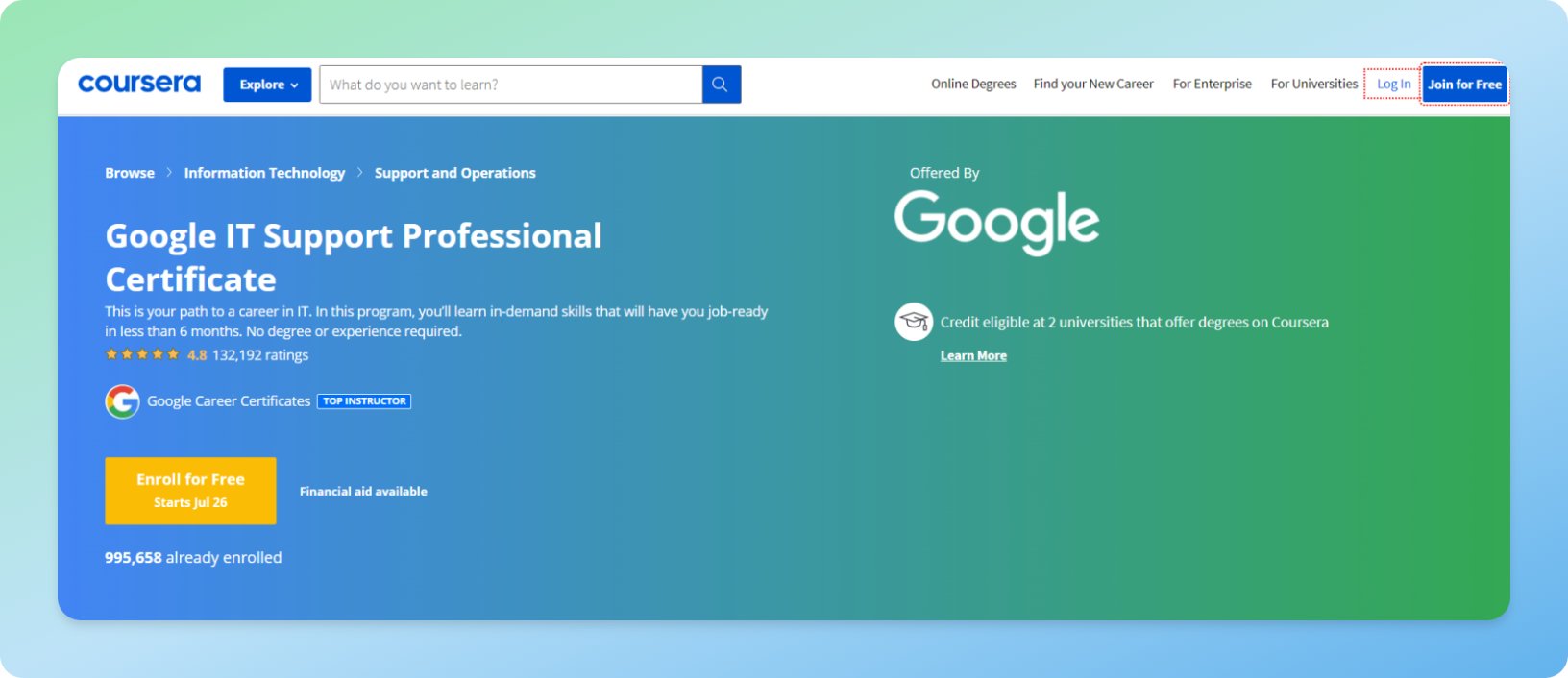Image resolution: width=1568 pixels, height=678 pixels.
Task: Click Enroll for Free button
Action: tap(190, 491)
